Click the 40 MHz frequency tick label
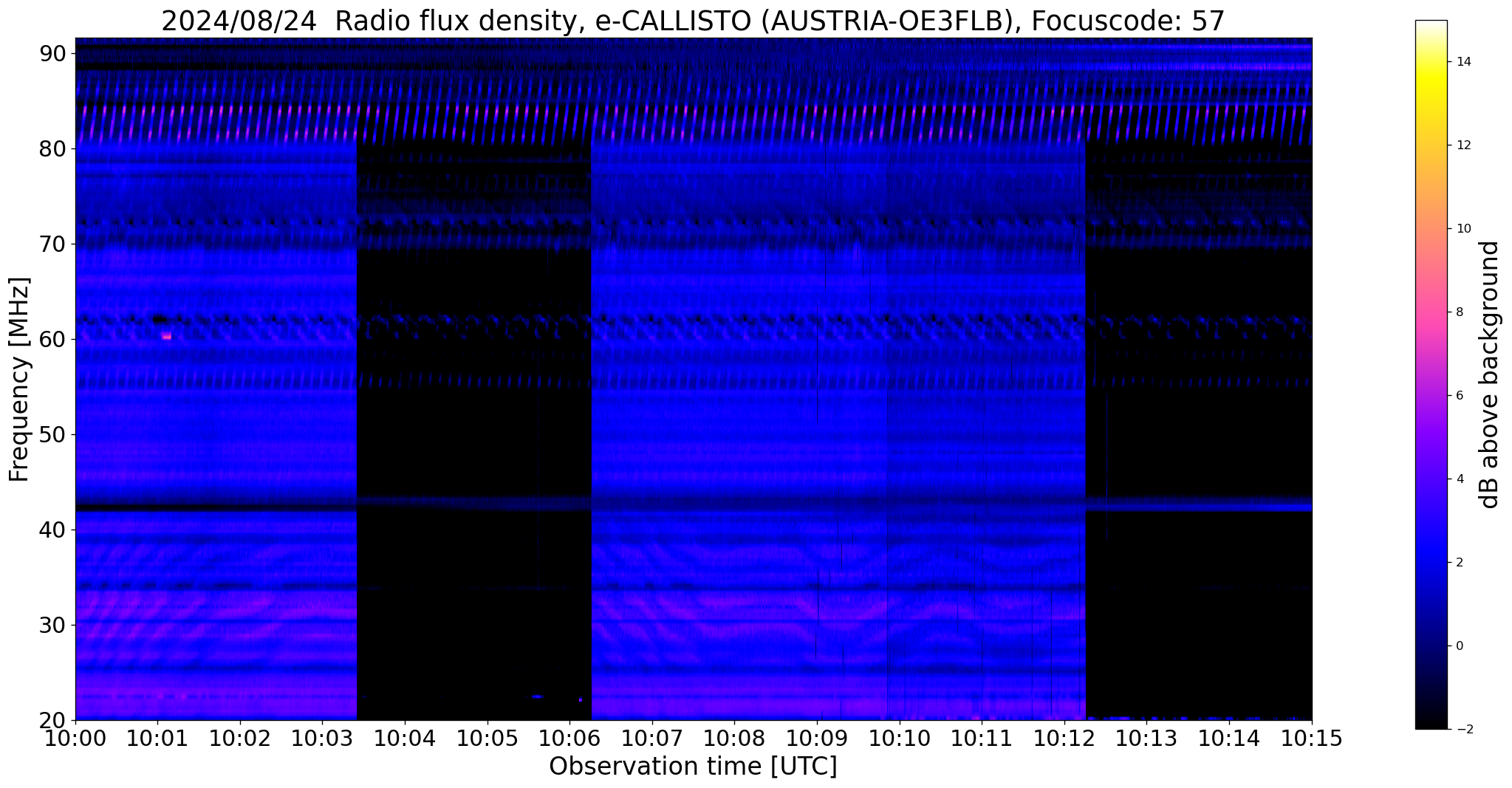The width and height of the screenshot is (1512, 788). coord(54,530)
